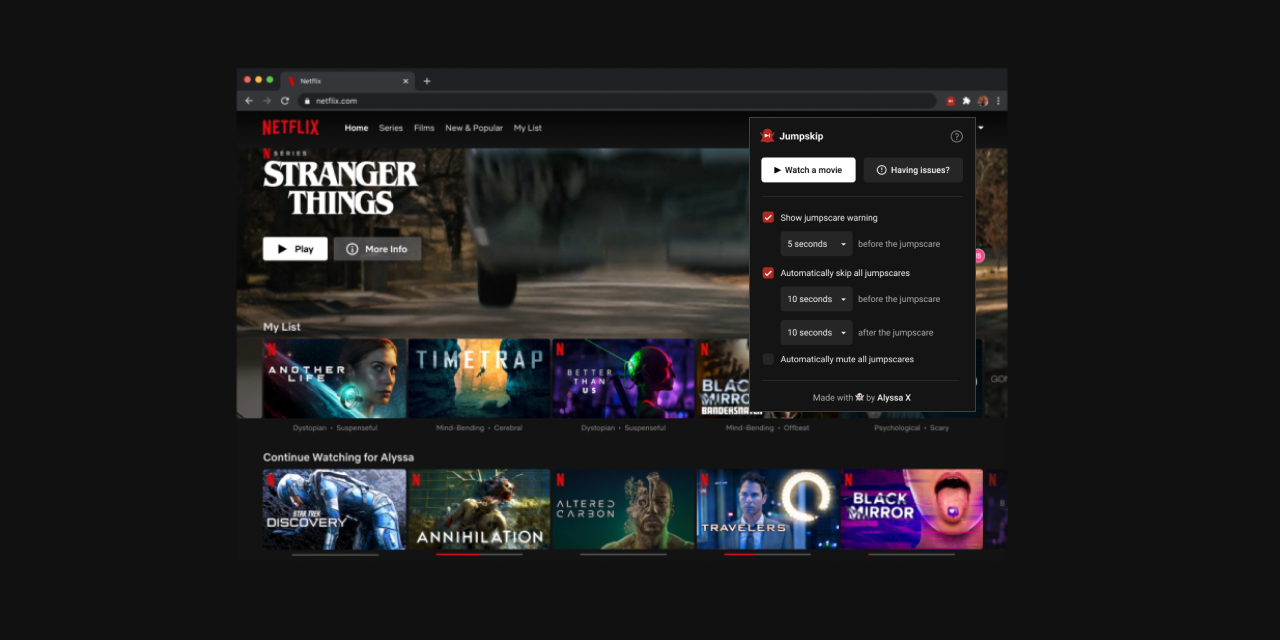Disable the Show jumpscare warning checkbox

pos(768,217)
